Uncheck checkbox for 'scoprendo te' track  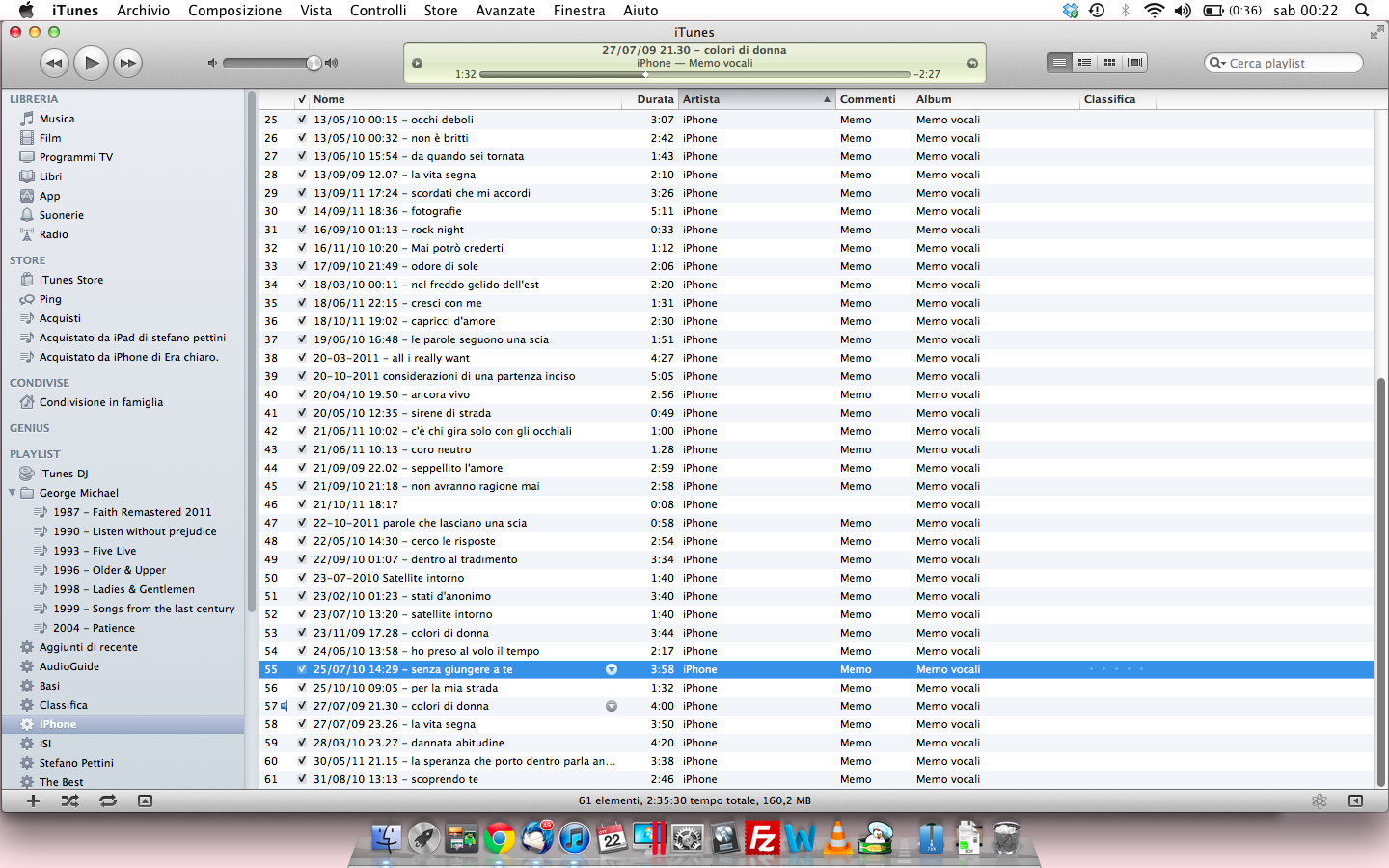pos(302,779)
